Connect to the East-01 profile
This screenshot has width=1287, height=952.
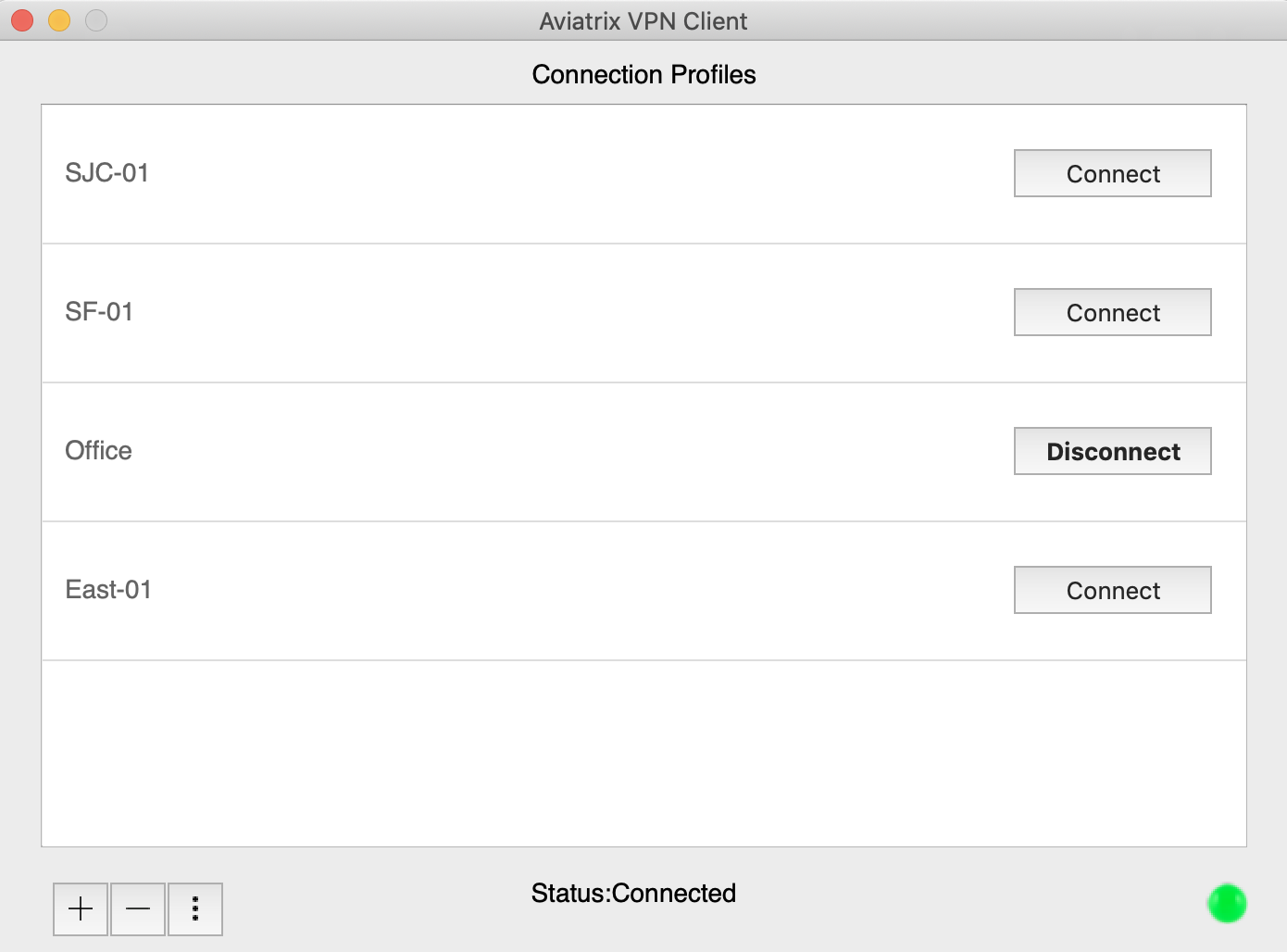(x=1112, y=591)
